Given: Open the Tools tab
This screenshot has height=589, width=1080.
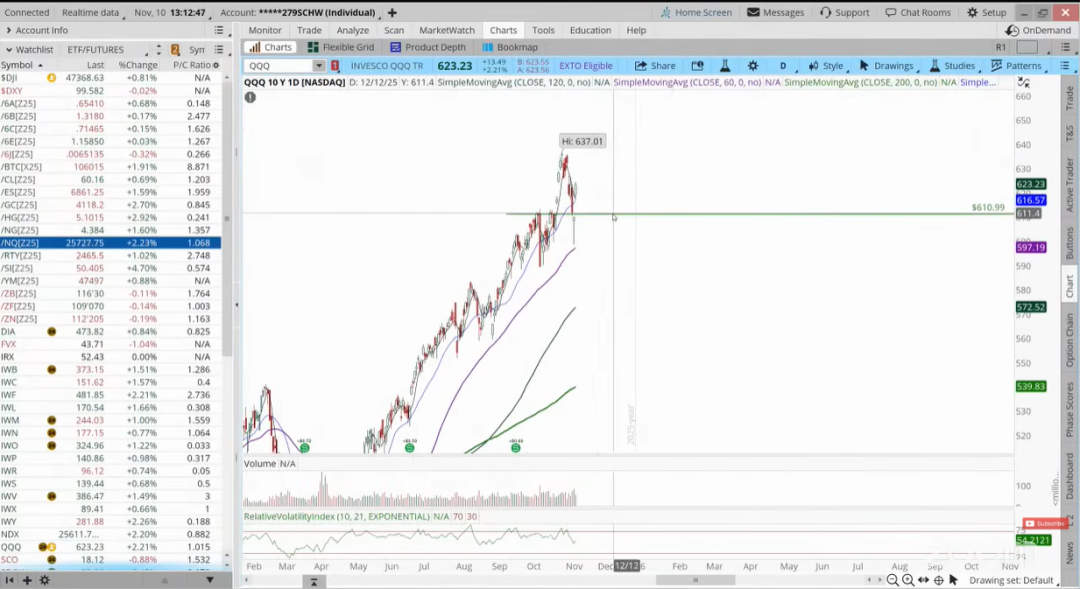Looking at the screenshot, I should (543, 30).
